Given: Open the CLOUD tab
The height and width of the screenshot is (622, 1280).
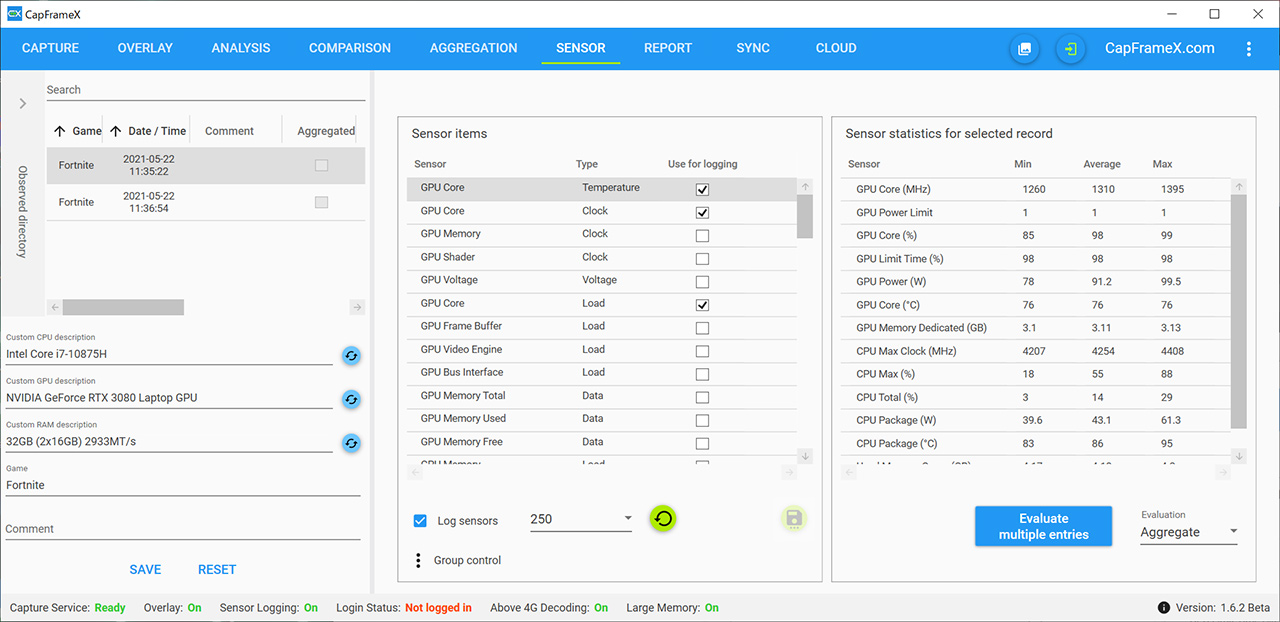Looking at the screenshot, I should click(836, 48).
